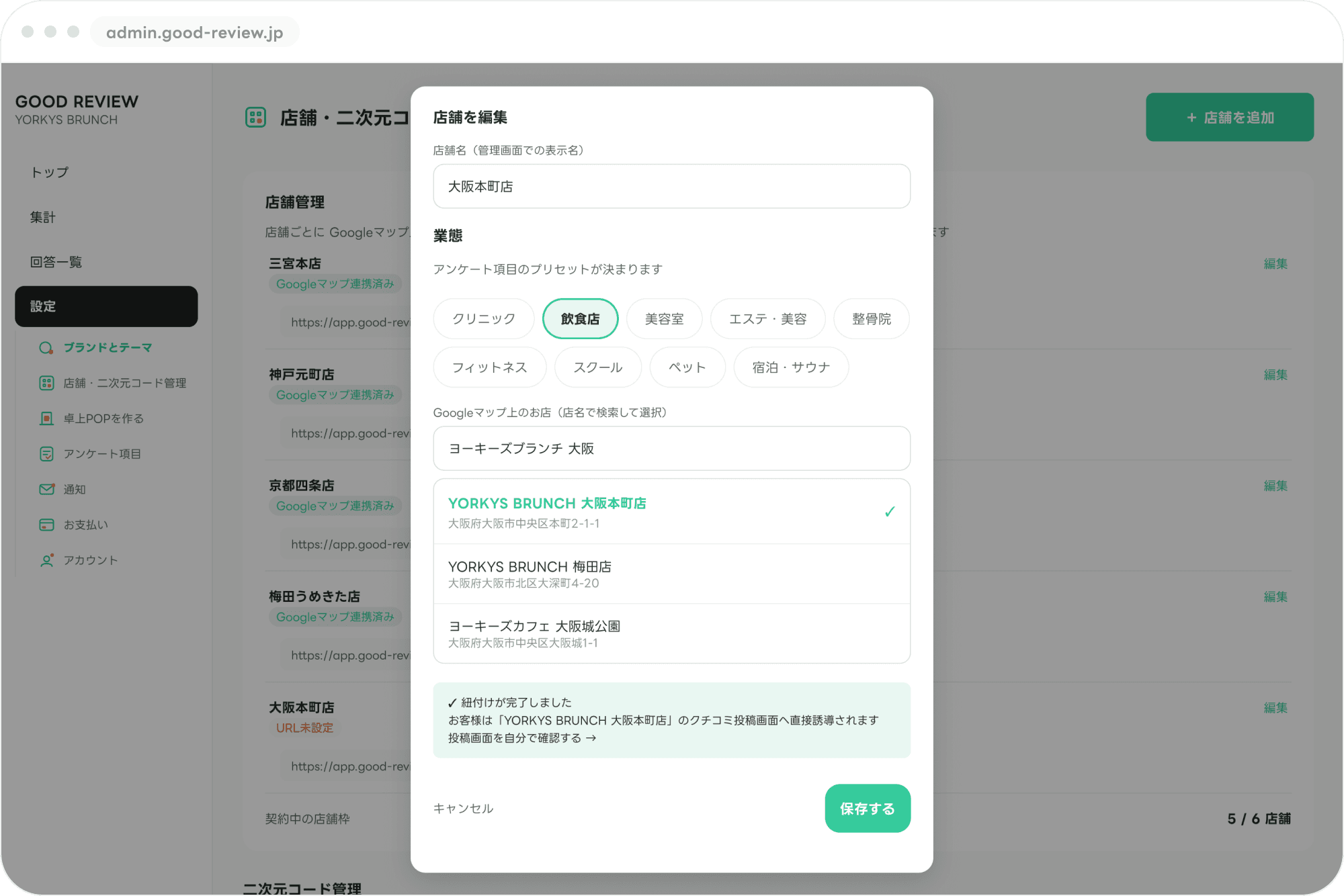Select the YORKYS BRUNCH 大阪本町店 search result
Image resolution: width=1344 pixels, height=896 pixels.
[672, 512]
